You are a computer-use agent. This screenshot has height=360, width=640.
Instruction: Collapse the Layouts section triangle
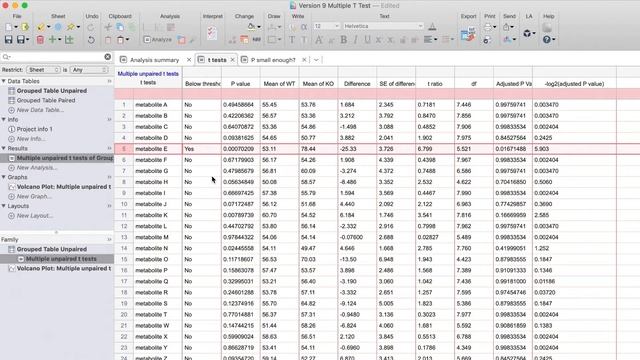(x=4, y=206)
